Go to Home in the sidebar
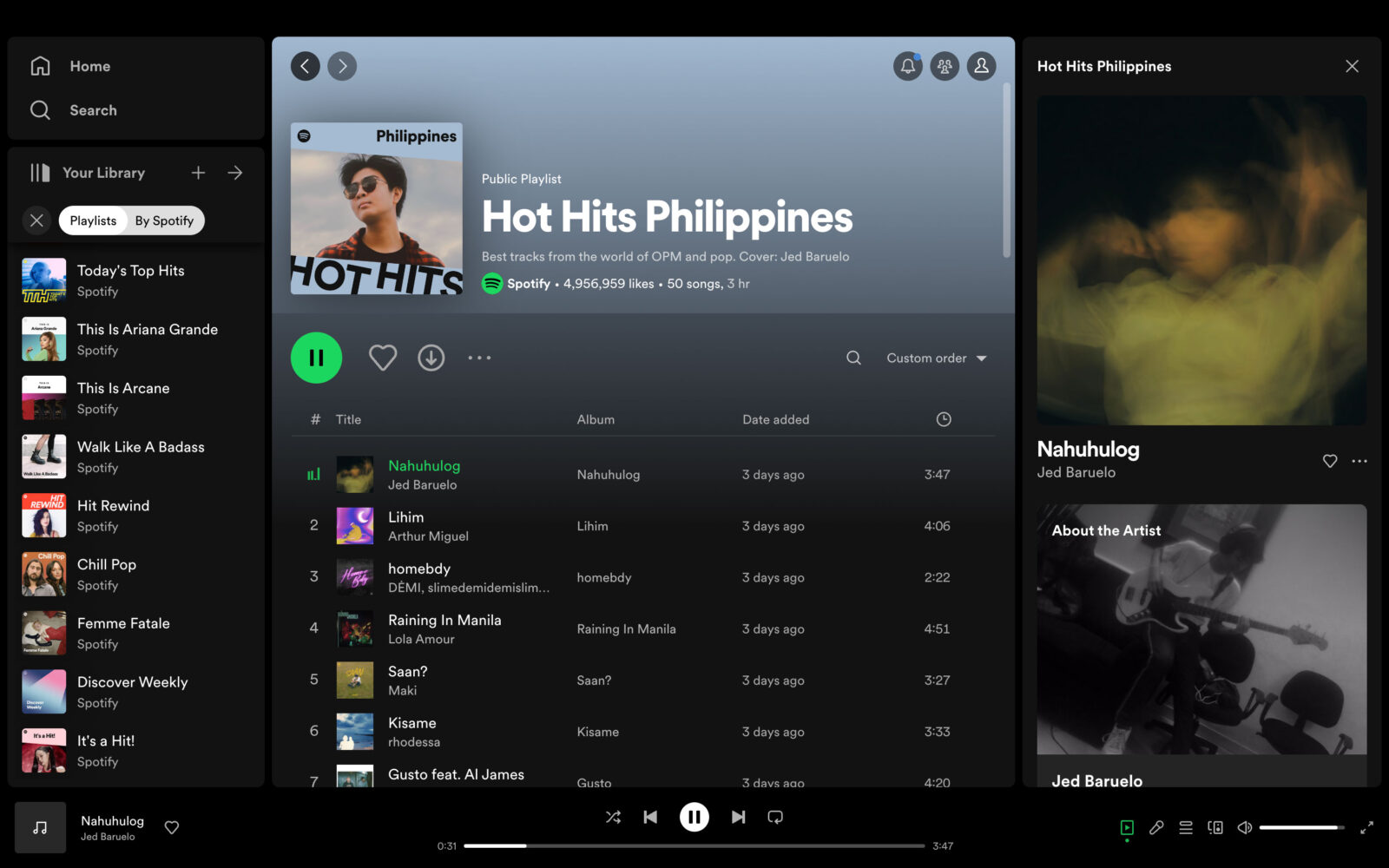The height and width of the screenshot is (868, 1389). 90,66
